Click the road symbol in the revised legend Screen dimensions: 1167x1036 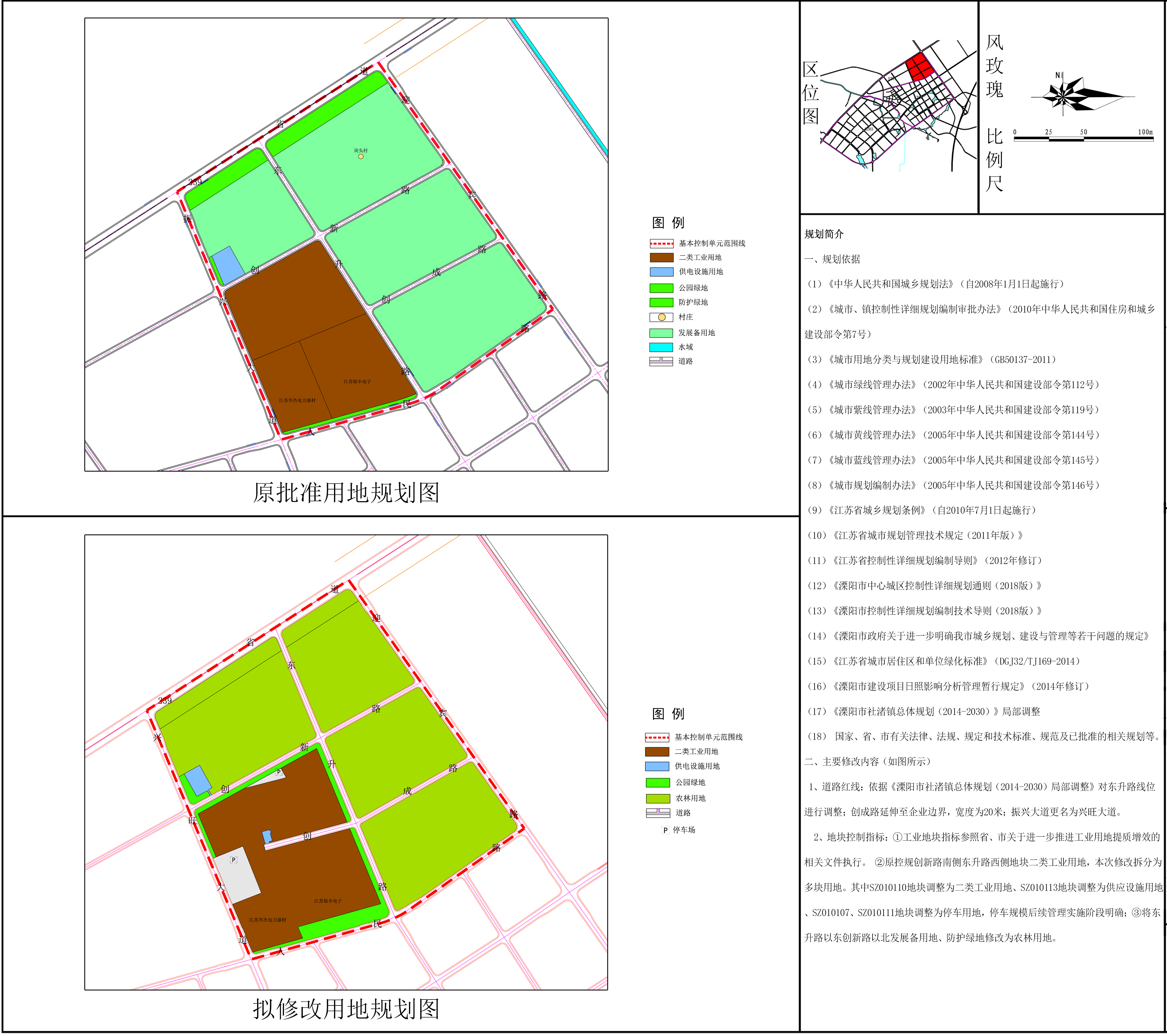pos(658,813)
